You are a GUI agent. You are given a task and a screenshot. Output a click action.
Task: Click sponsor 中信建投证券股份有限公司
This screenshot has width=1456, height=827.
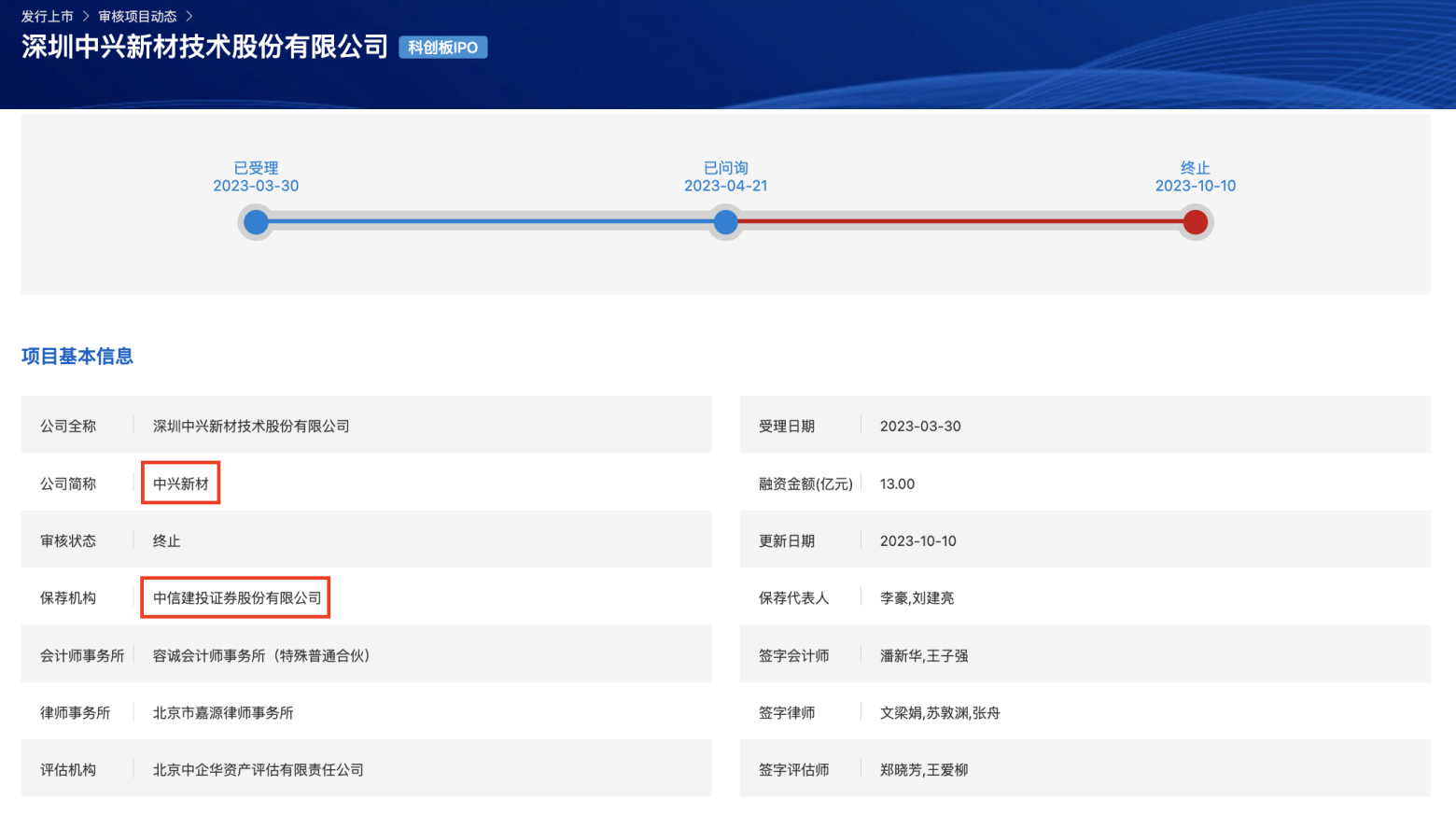tap(237, 598)
